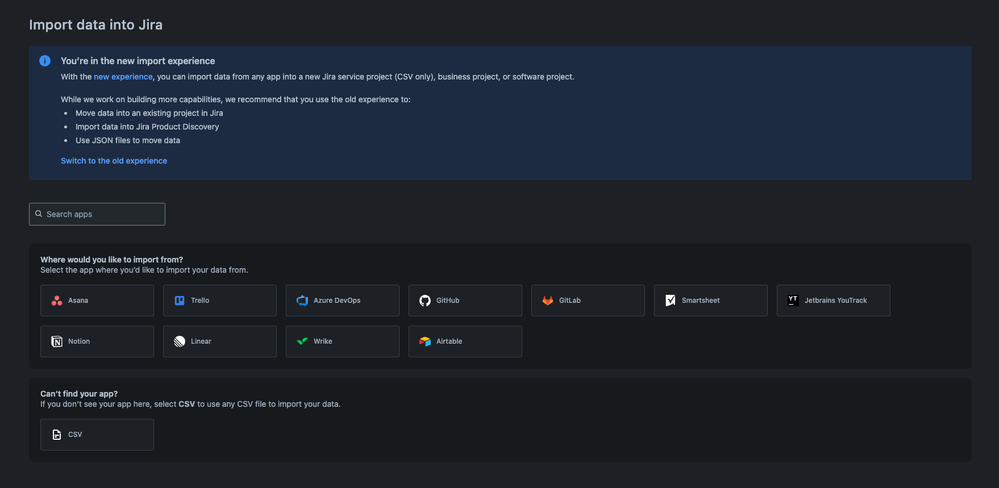Select the GitLab import card
The width and height of the screenshot is (999, 488).
point(588,301)
